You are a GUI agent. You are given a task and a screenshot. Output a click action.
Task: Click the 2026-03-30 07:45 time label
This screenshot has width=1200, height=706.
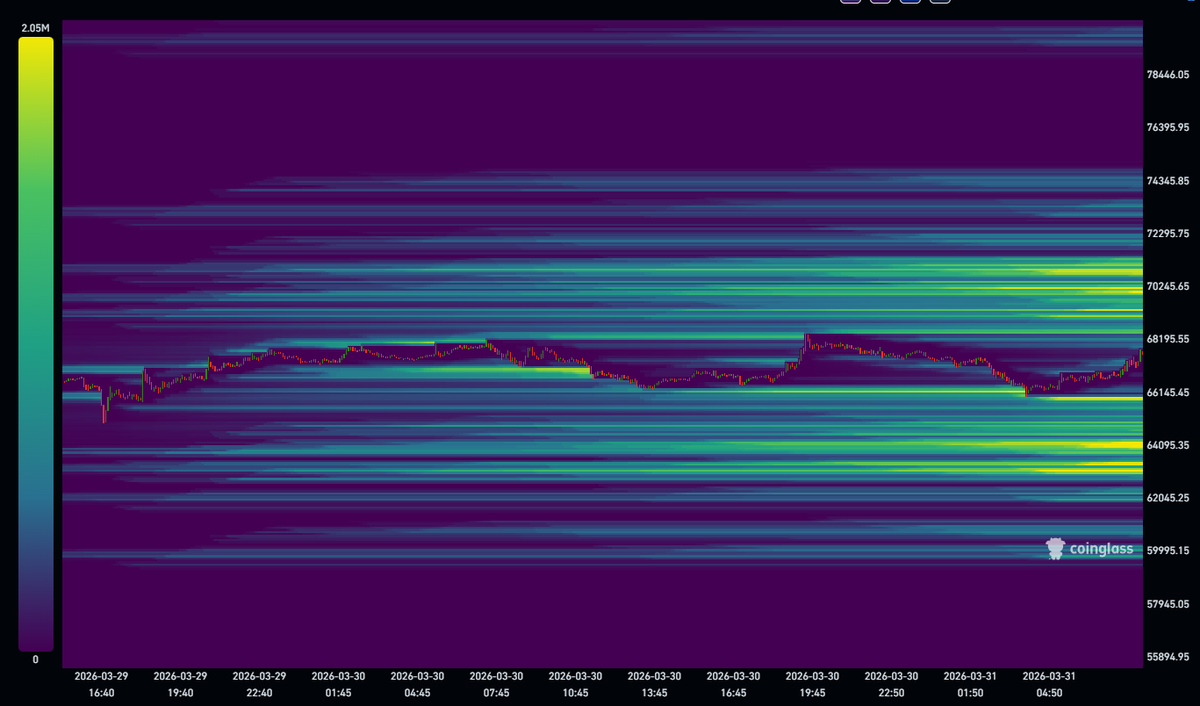click(497, 684)
